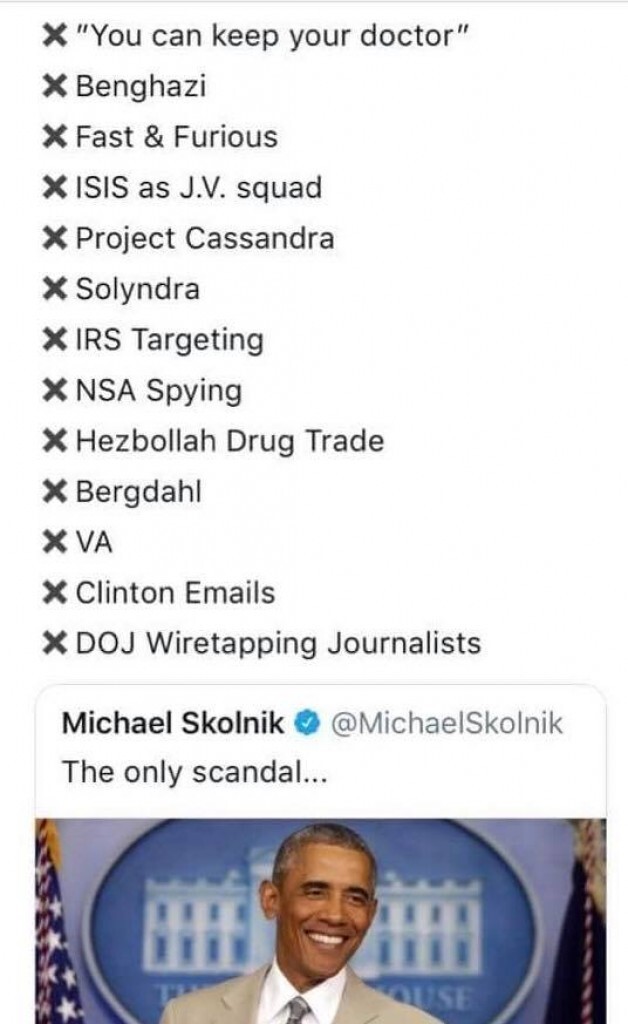Click the X icon before IRS Targeting
Image resolution: width=628 pixels, height=1024 pixels.
pos(55,341)
